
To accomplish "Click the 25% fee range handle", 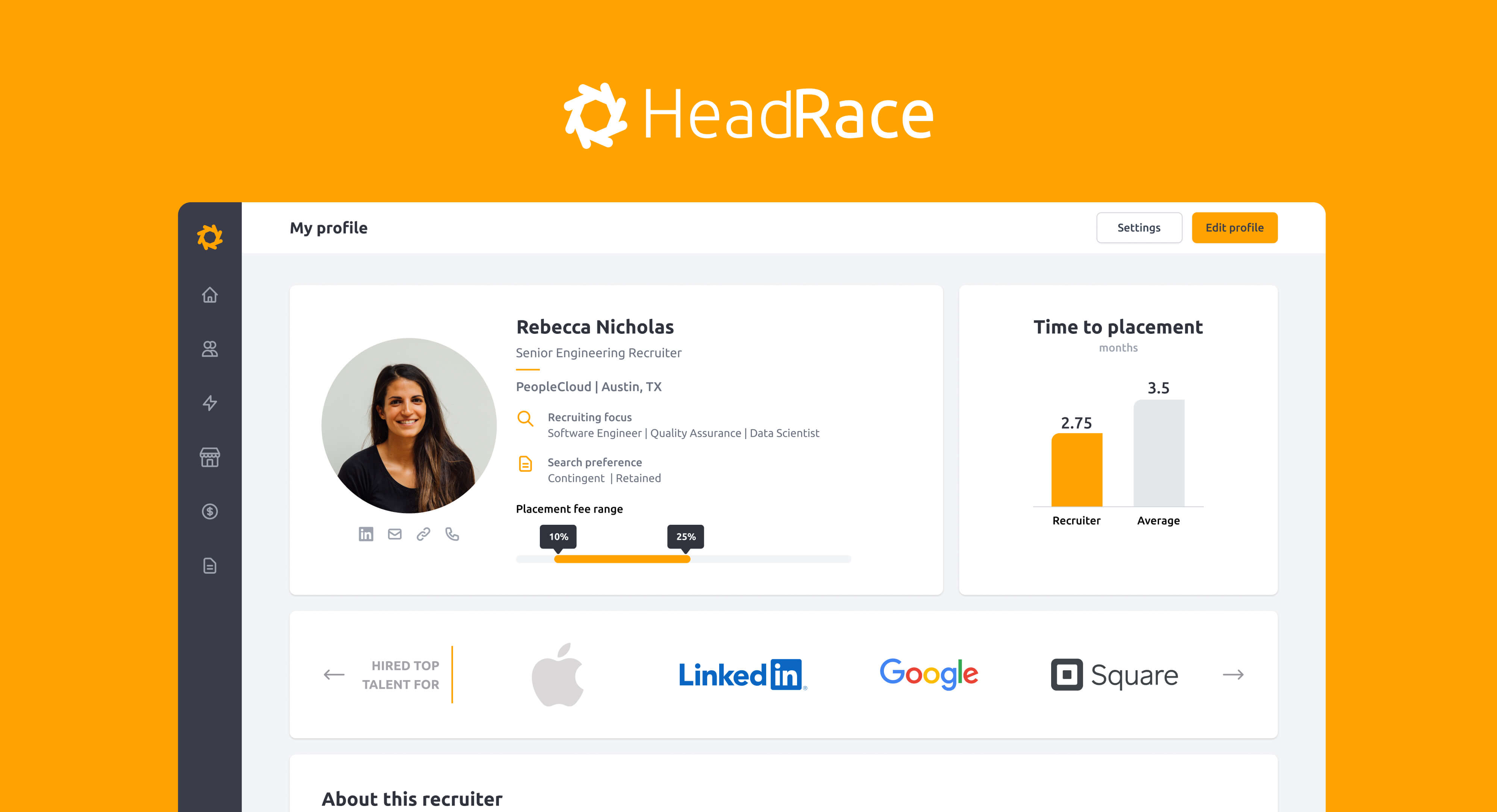I will click(x=685, y=537).
